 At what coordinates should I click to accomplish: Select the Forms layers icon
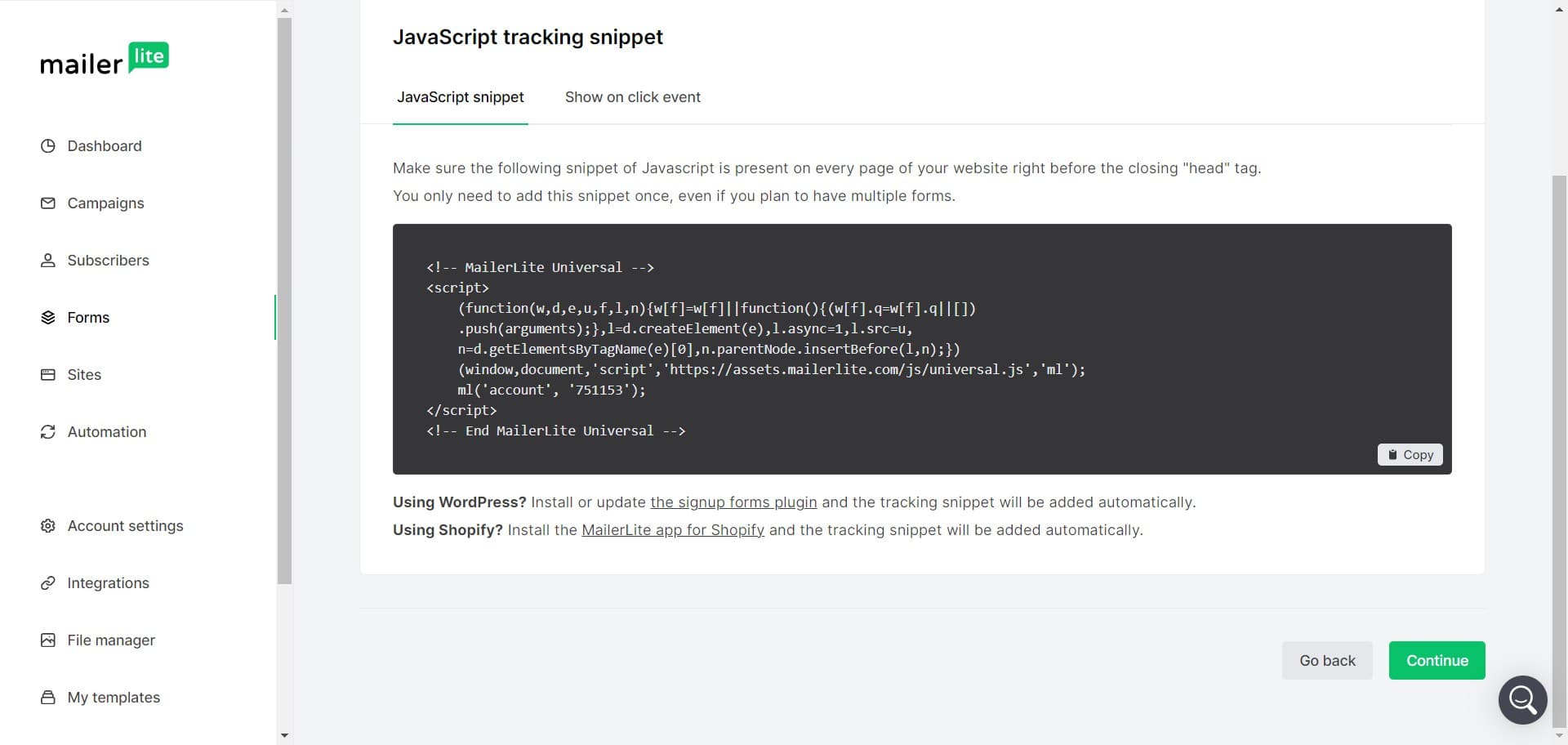coord(48,317)
